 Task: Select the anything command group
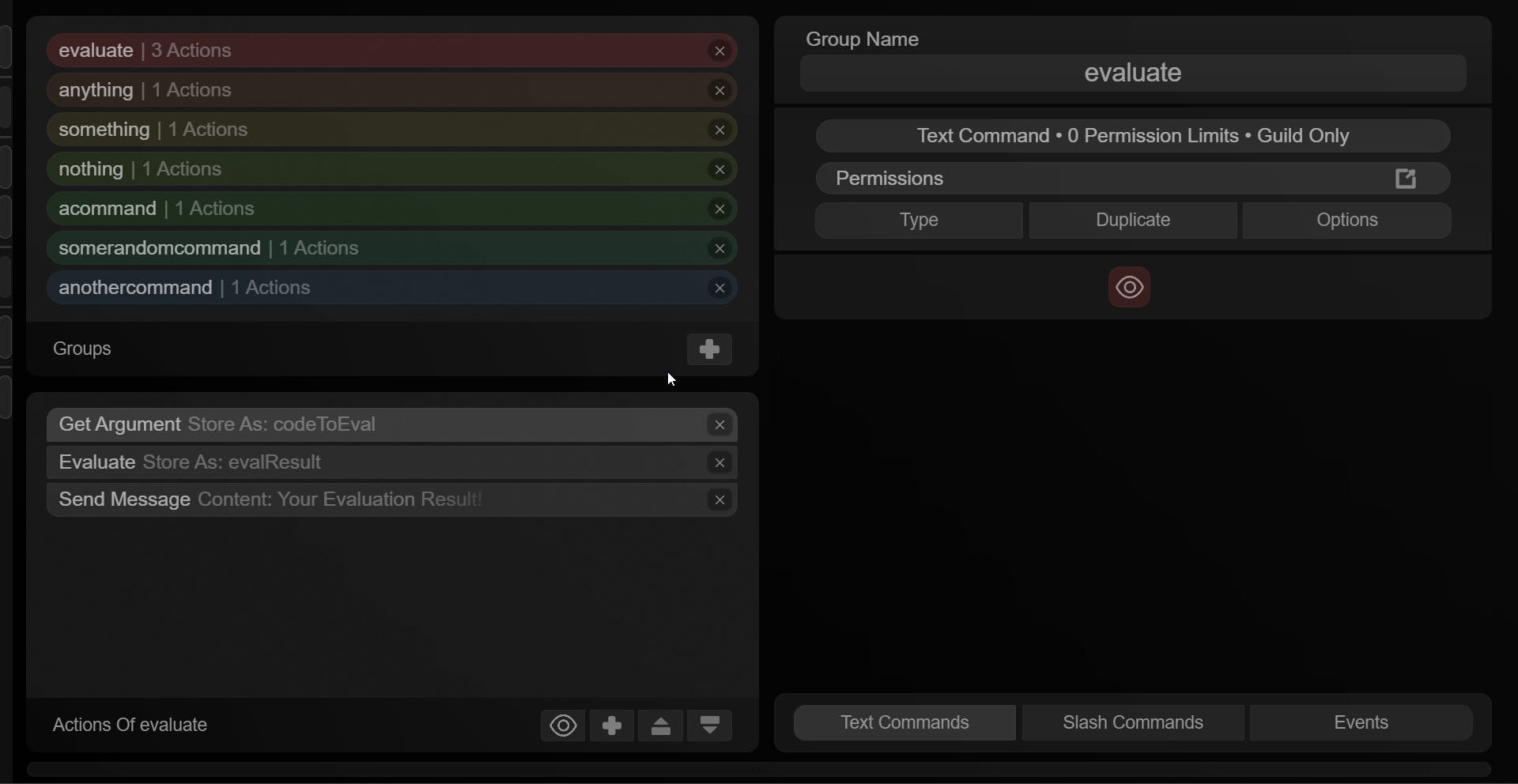(x=391, y=90)
